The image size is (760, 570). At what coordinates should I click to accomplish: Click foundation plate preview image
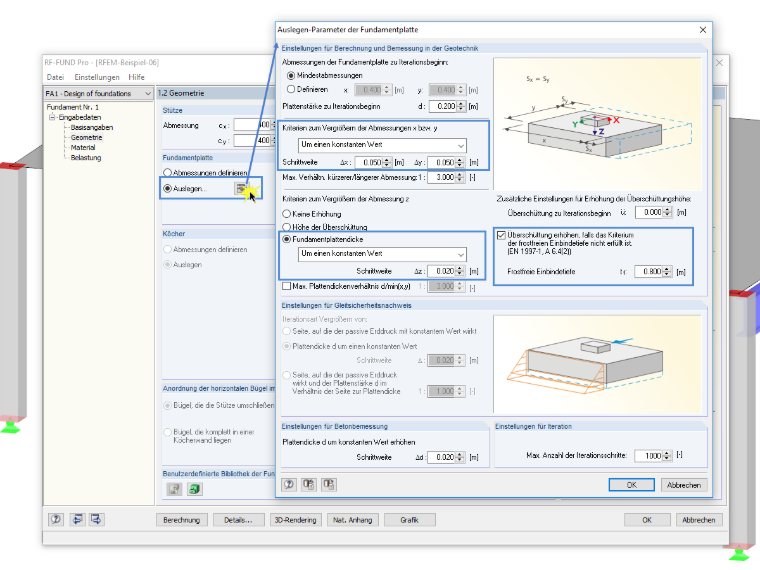[597, 124]
